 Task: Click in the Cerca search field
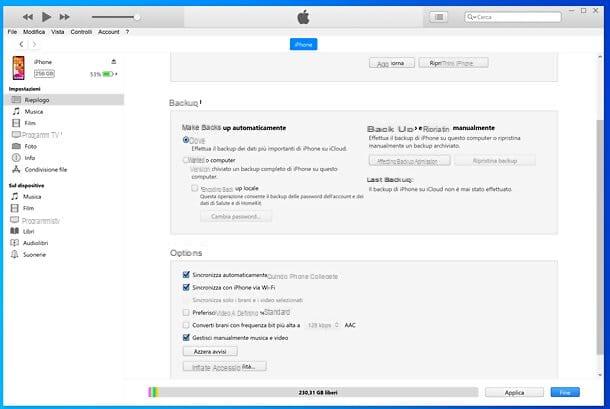(x=513, y=17)
